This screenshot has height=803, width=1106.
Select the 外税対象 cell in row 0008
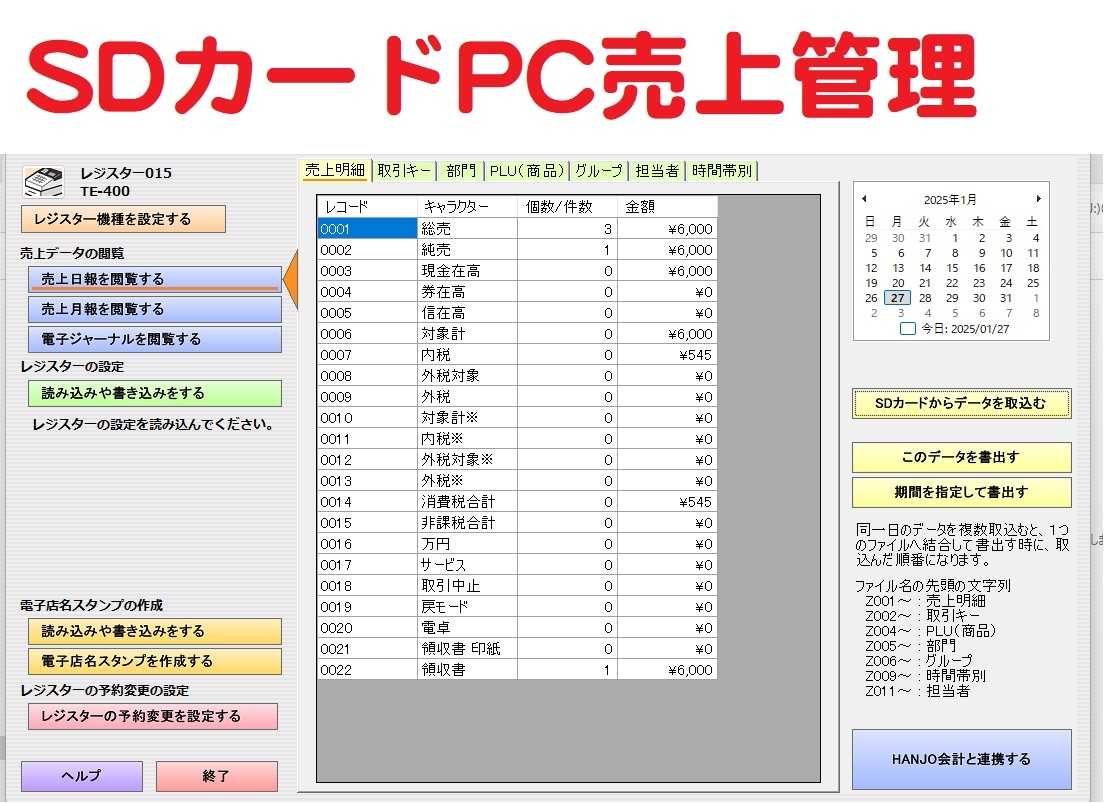pyautogui.click(x=468, y=376)
